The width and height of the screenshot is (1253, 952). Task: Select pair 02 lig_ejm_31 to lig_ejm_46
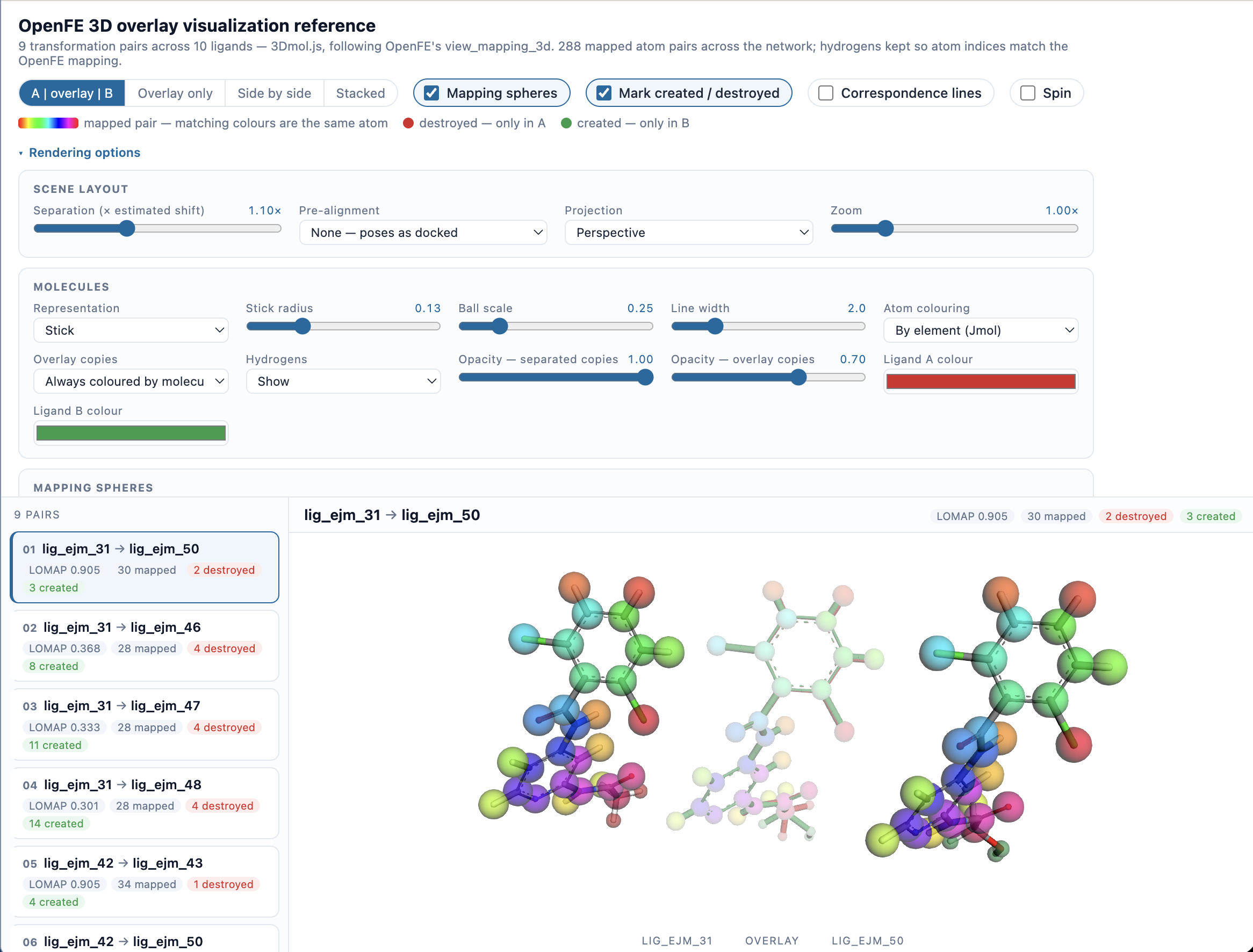point(145,645)
